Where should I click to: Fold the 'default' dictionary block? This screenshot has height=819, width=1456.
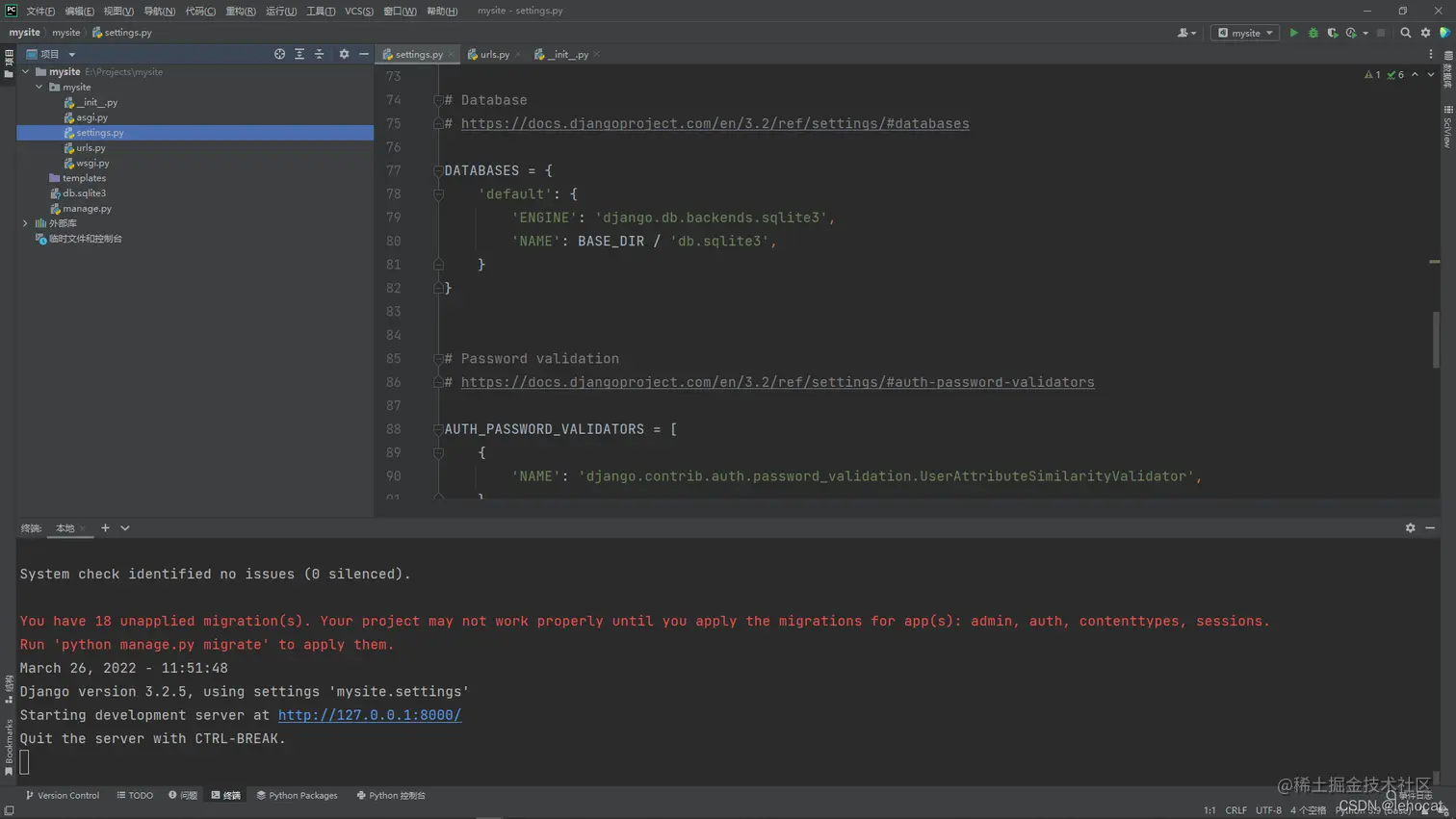pyautogui.click(x=438, y=194)
